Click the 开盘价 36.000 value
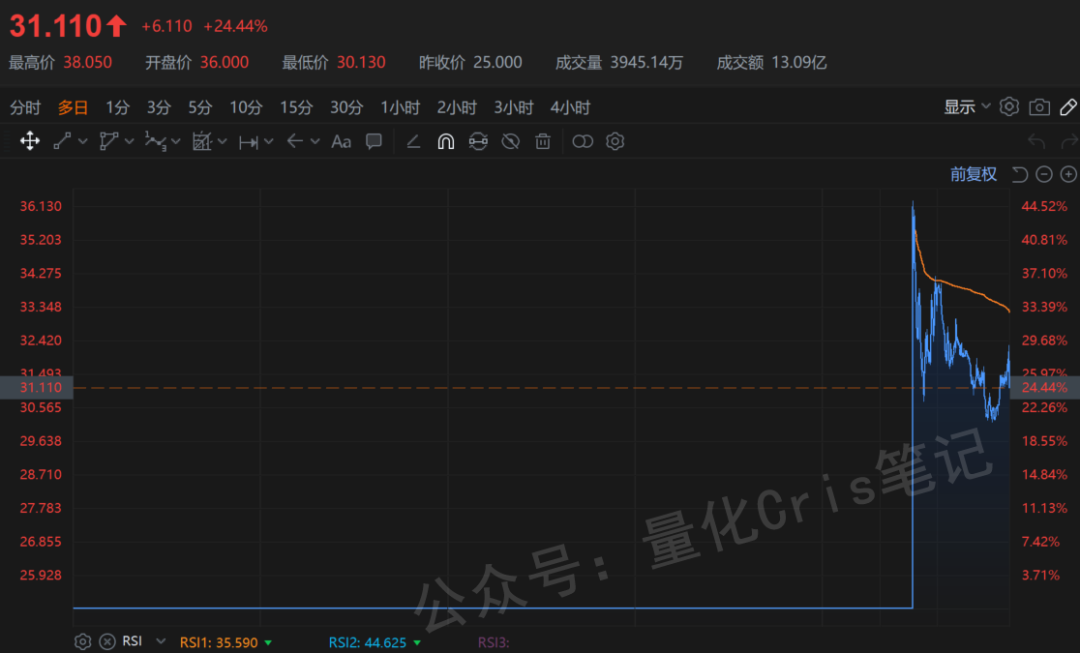 point(225,63)
